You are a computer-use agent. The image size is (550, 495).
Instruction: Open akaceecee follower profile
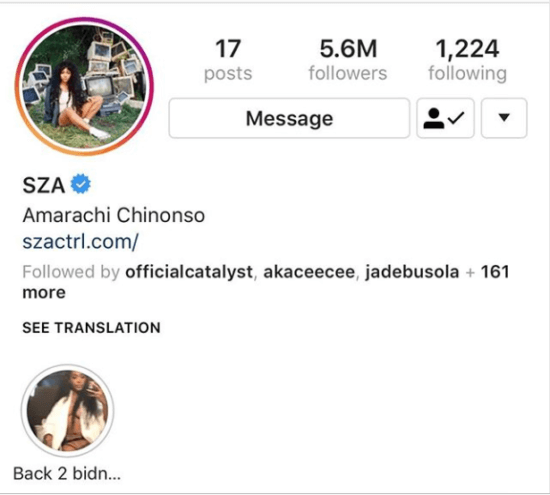309,272
